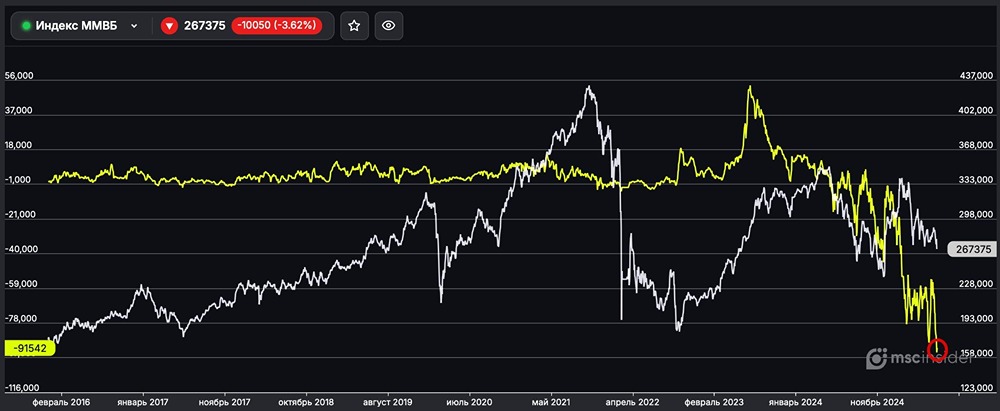Click the январь 2017 date label

pos(143,403)
